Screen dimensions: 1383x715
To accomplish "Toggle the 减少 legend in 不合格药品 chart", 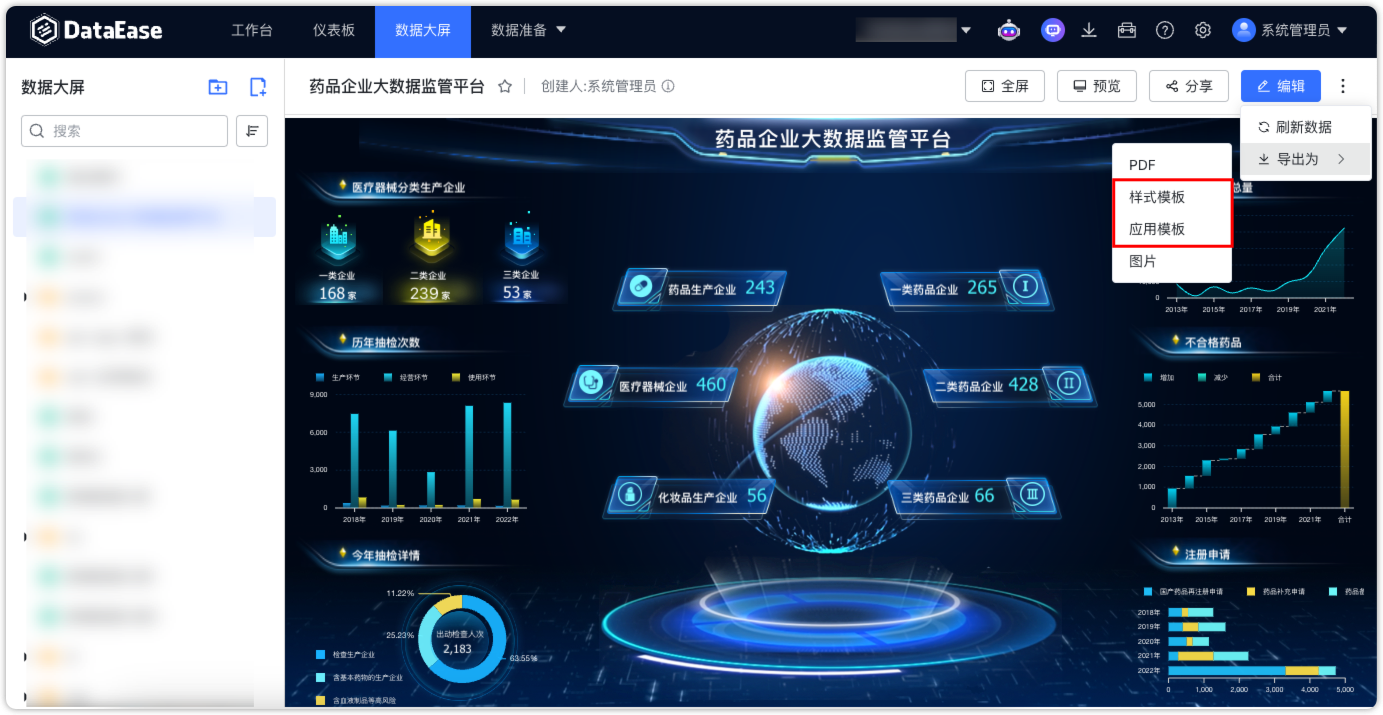I will coord(1214,377).
